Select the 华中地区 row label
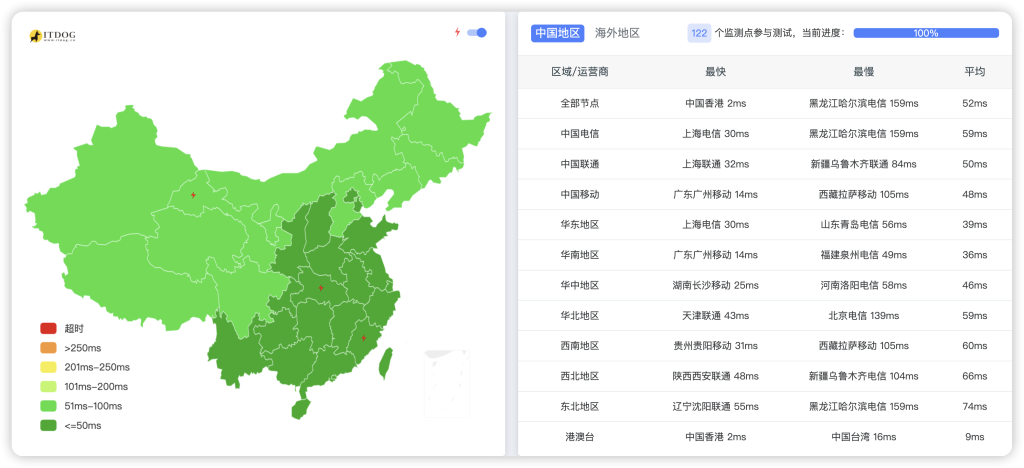Image resolution: width=1024 pixels, height=468 pixels. tap(580, 285)
